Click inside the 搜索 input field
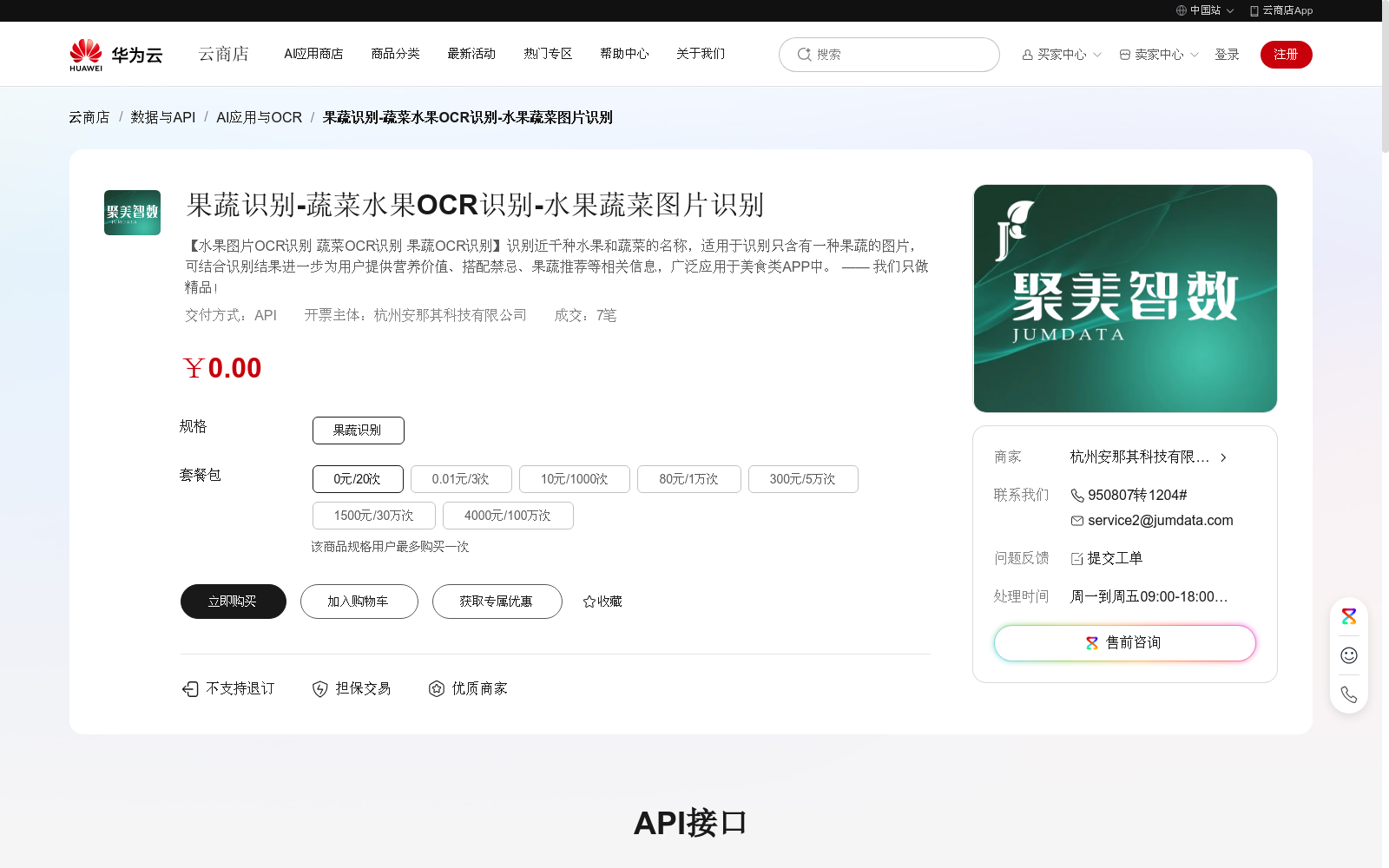The width and height of the screenshot is (1389, 868). [889, 55]
